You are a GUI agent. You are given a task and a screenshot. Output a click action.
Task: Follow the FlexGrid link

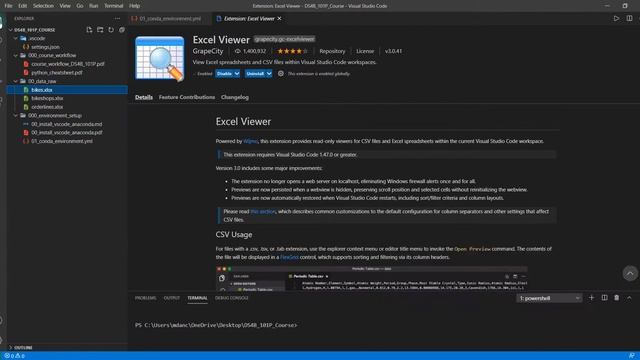pyautogui.click(x=289, y=257)
